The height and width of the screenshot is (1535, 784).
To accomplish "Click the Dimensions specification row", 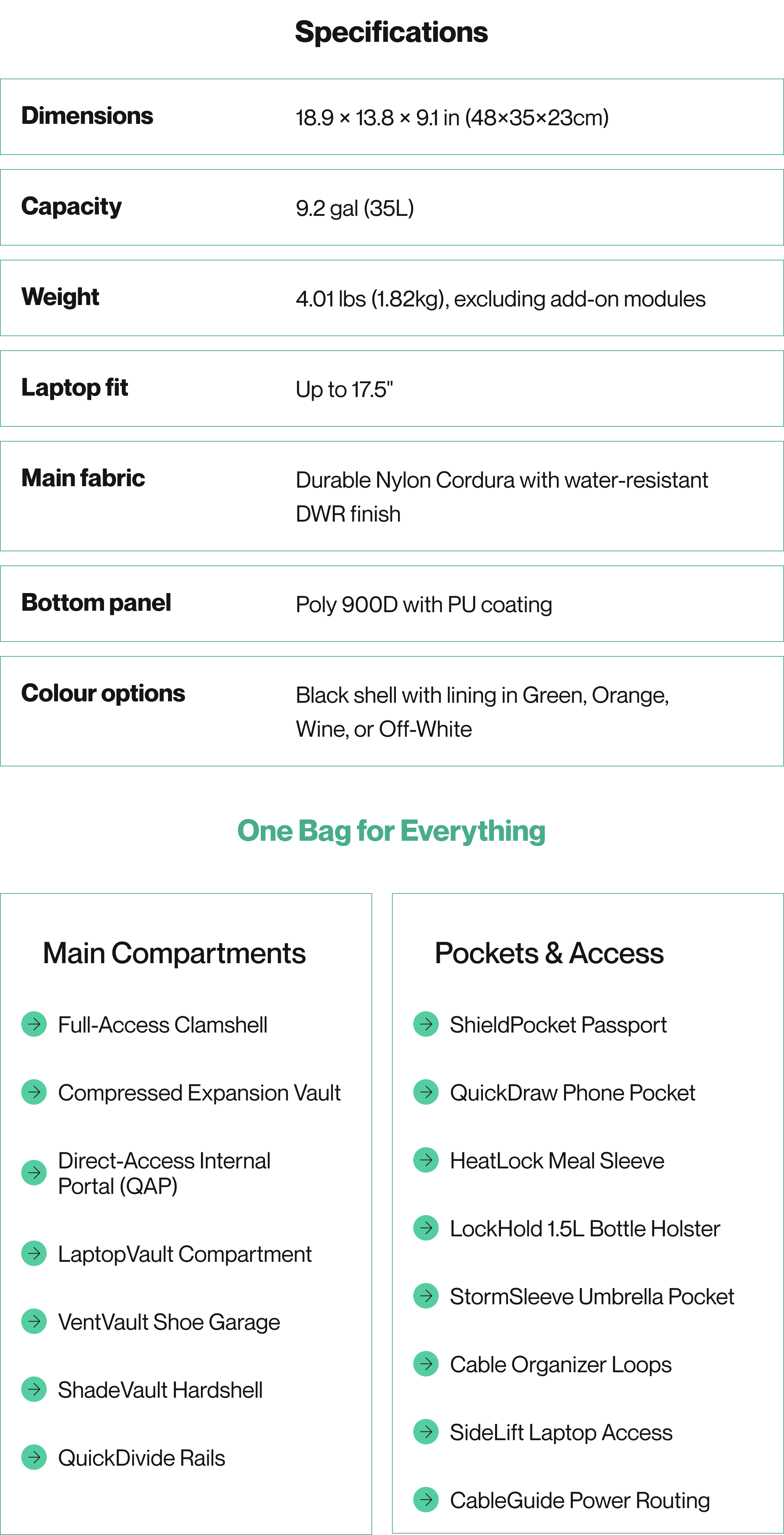I will click(x=392, y=117).
